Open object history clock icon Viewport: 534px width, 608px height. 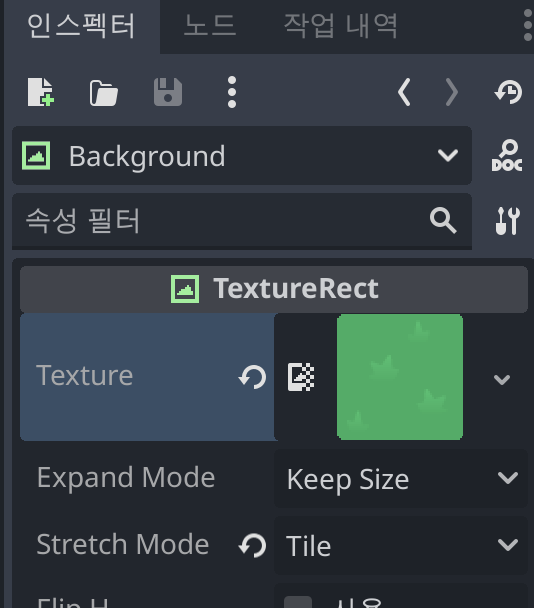pos(508,92)
